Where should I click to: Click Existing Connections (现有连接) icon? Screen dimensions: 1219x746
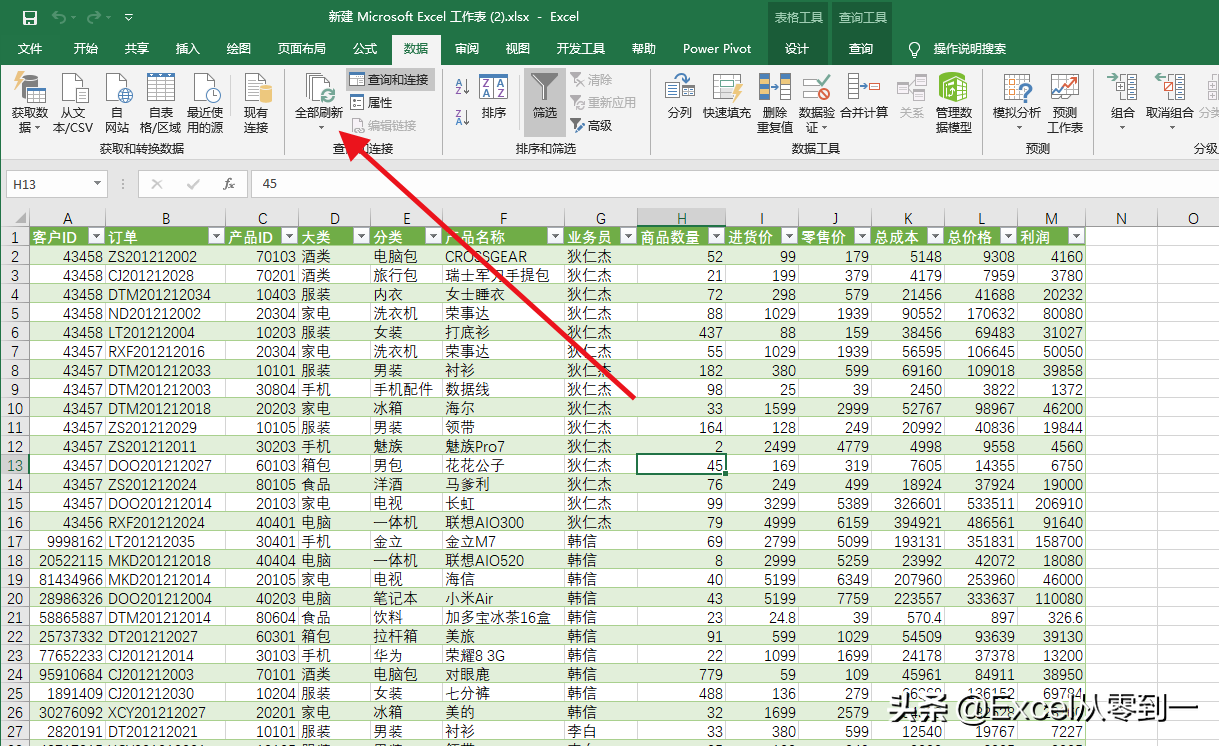pyautogui.click(x=256, y=105)
